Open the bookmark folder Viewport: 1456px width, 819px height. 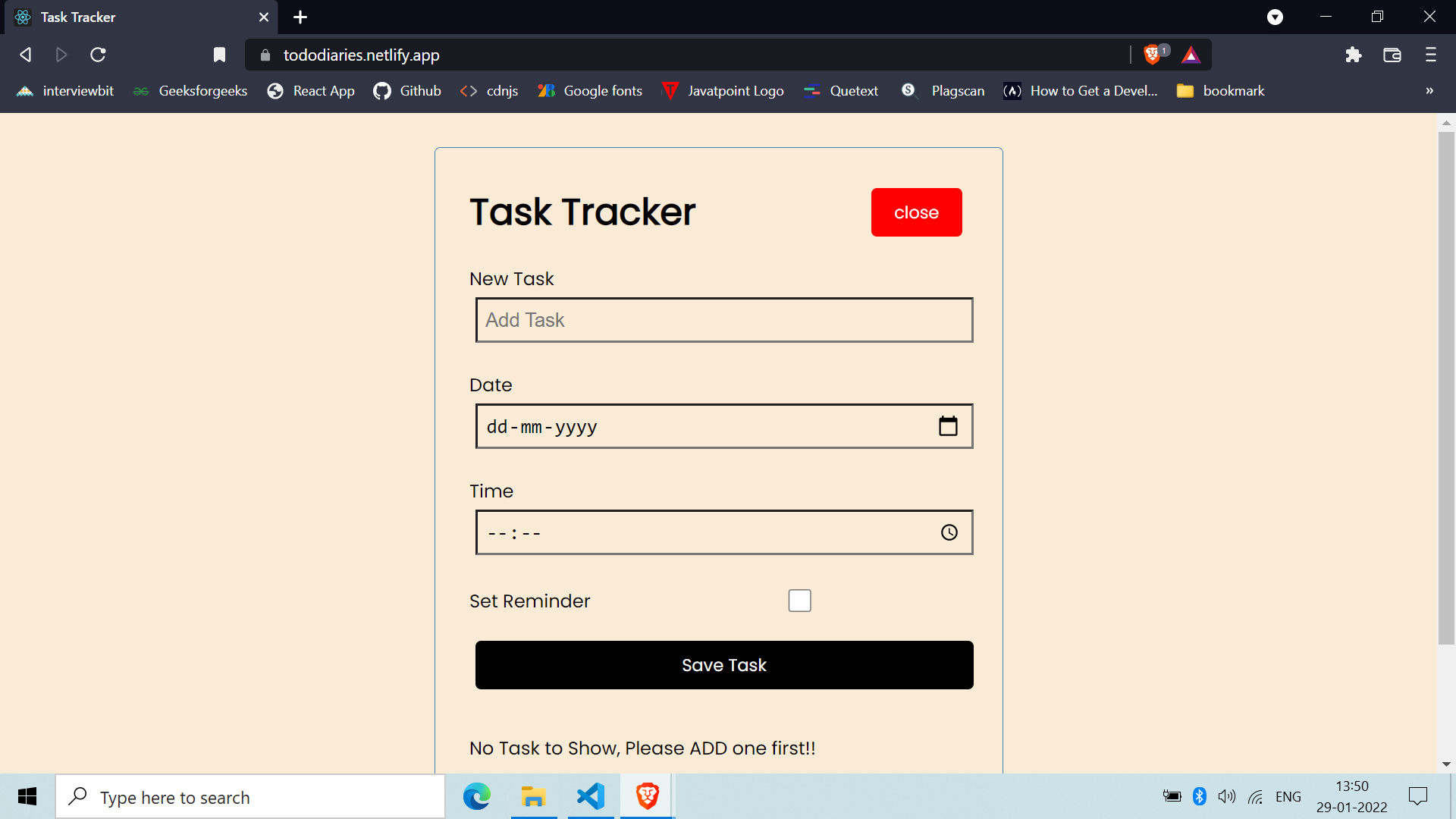click(1220, 91)
